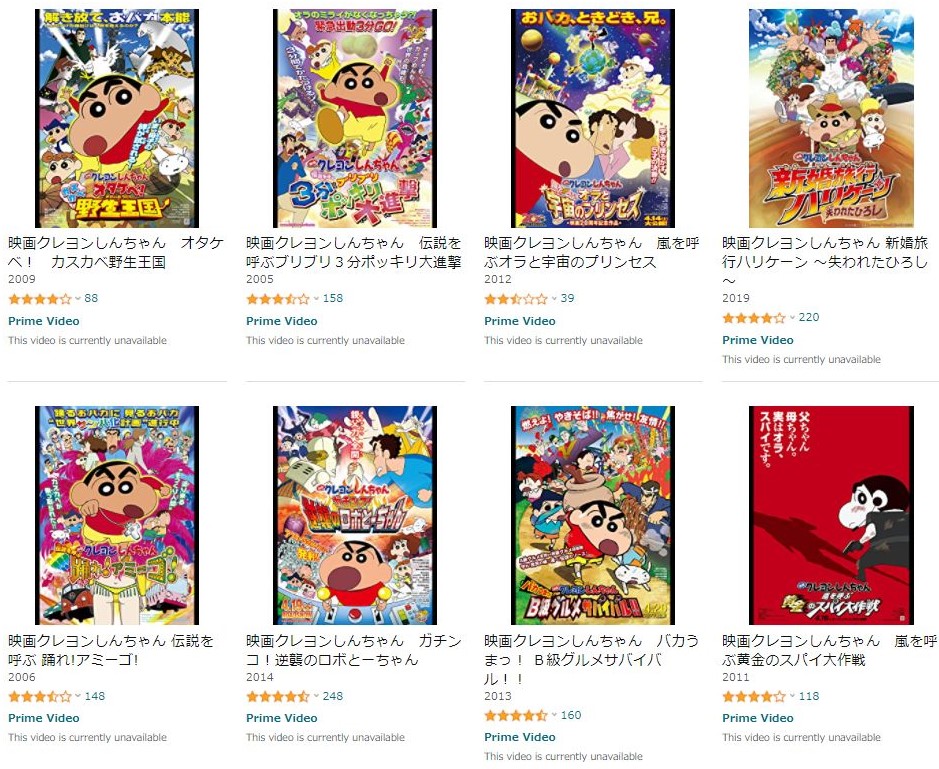
Task: Open the 2005 3分ポッキリ大進撃 poster thumbnail
Action: pyautogui.click(x=355, y=118)
